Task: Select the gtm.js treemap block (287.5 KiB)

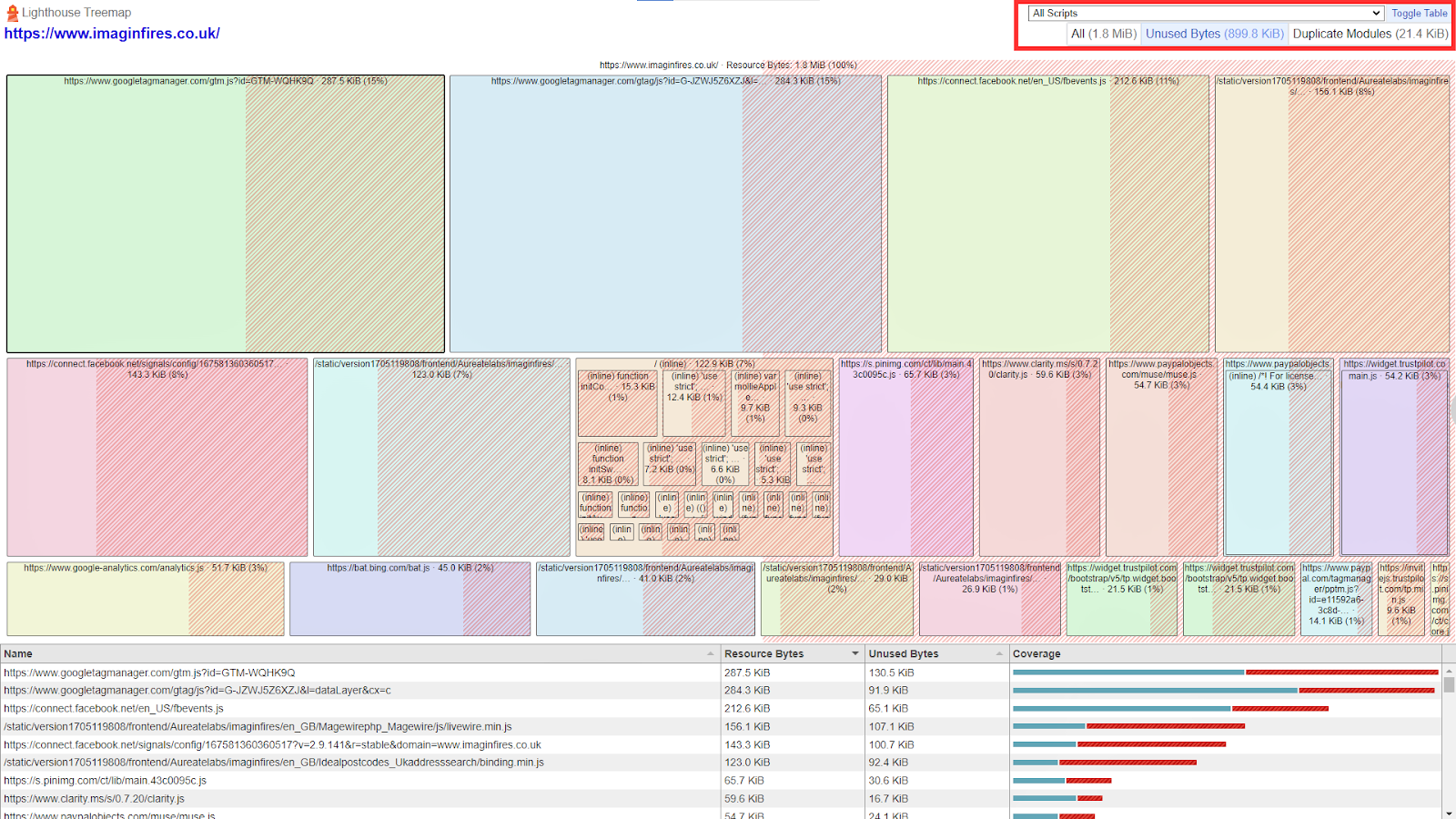Action: 226,214
